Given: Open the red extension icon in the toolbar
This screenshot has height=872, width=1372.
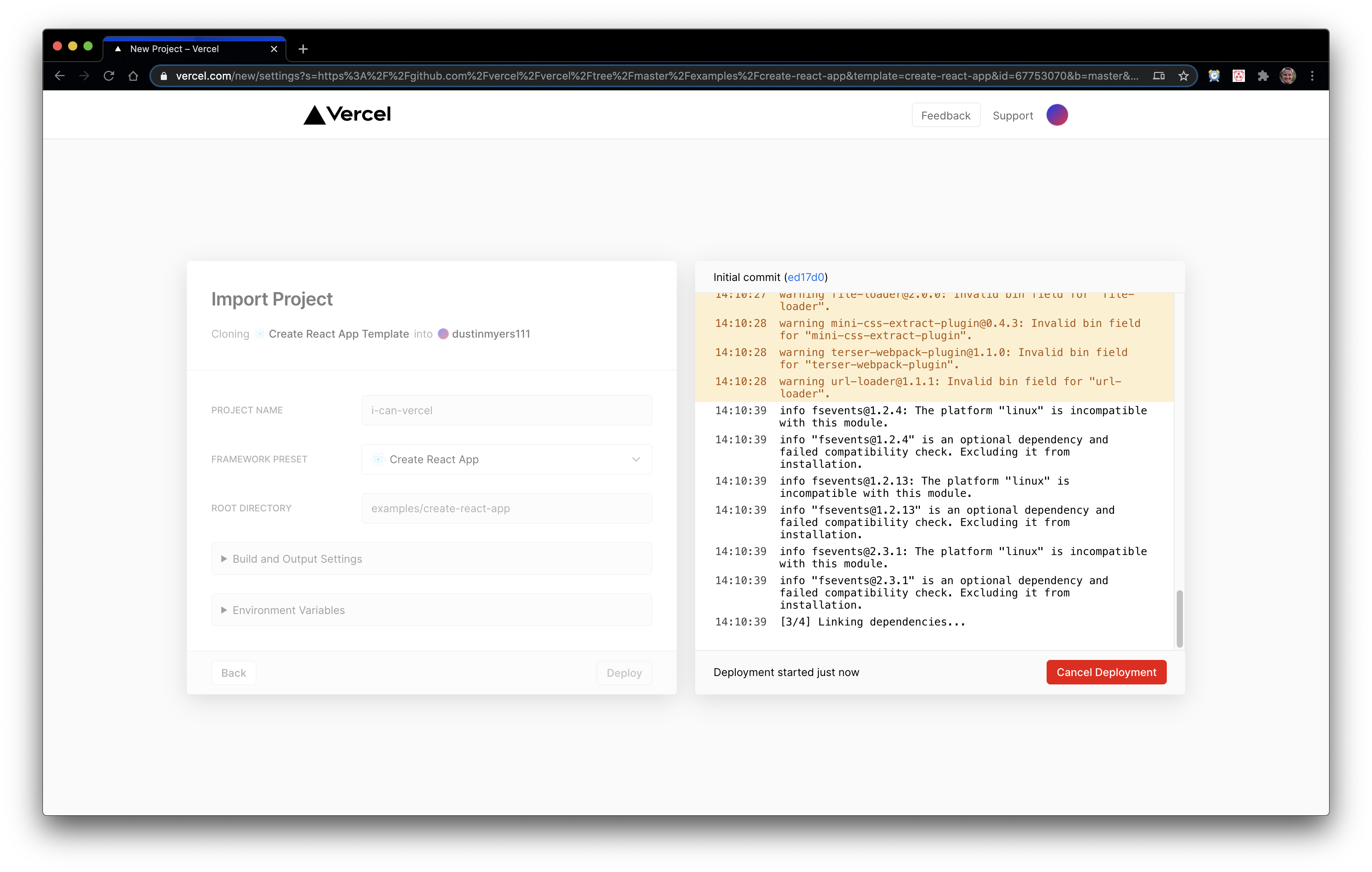Looking at the screenshot, I should pyautogui.click(x=1239, y=76).
